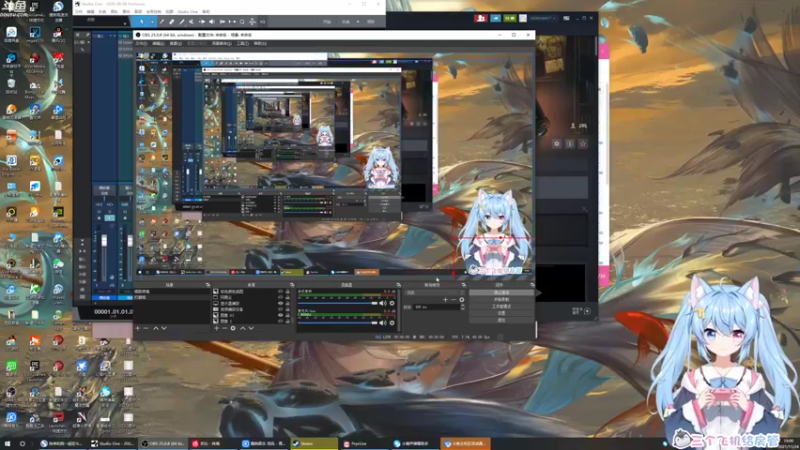Select the Eraser tool in Studio One toolbar

(171, 22)
